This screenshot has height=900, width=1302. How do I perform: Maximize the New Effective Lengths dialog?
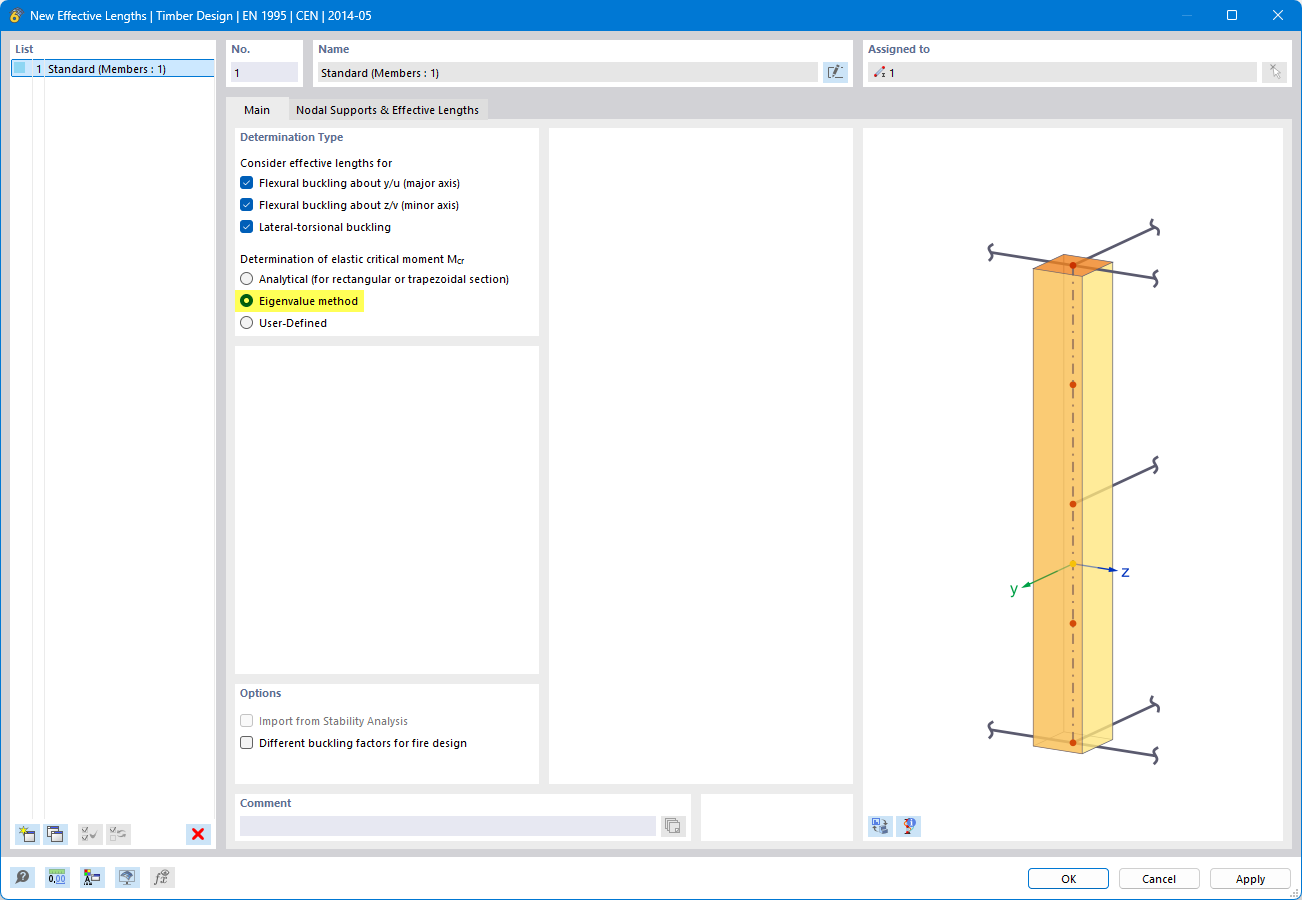tap(1232, 15)
